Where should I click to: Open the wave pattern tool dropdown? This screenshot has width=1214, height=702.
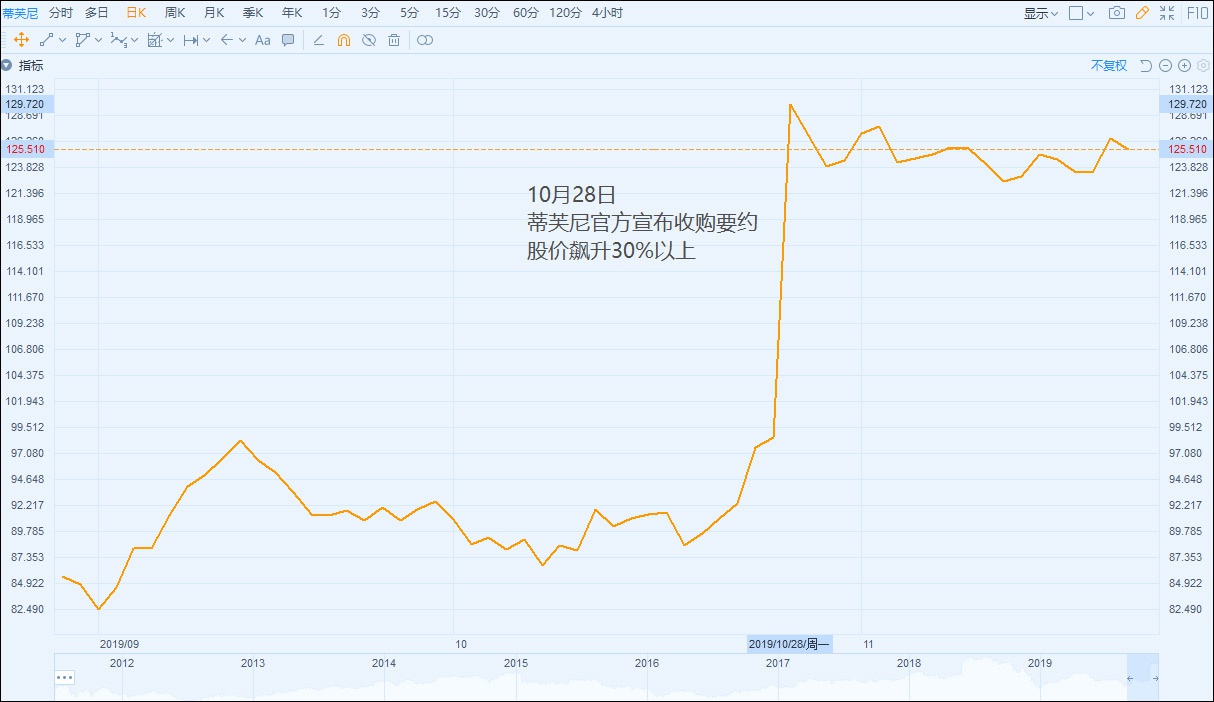tap(134, 40)
